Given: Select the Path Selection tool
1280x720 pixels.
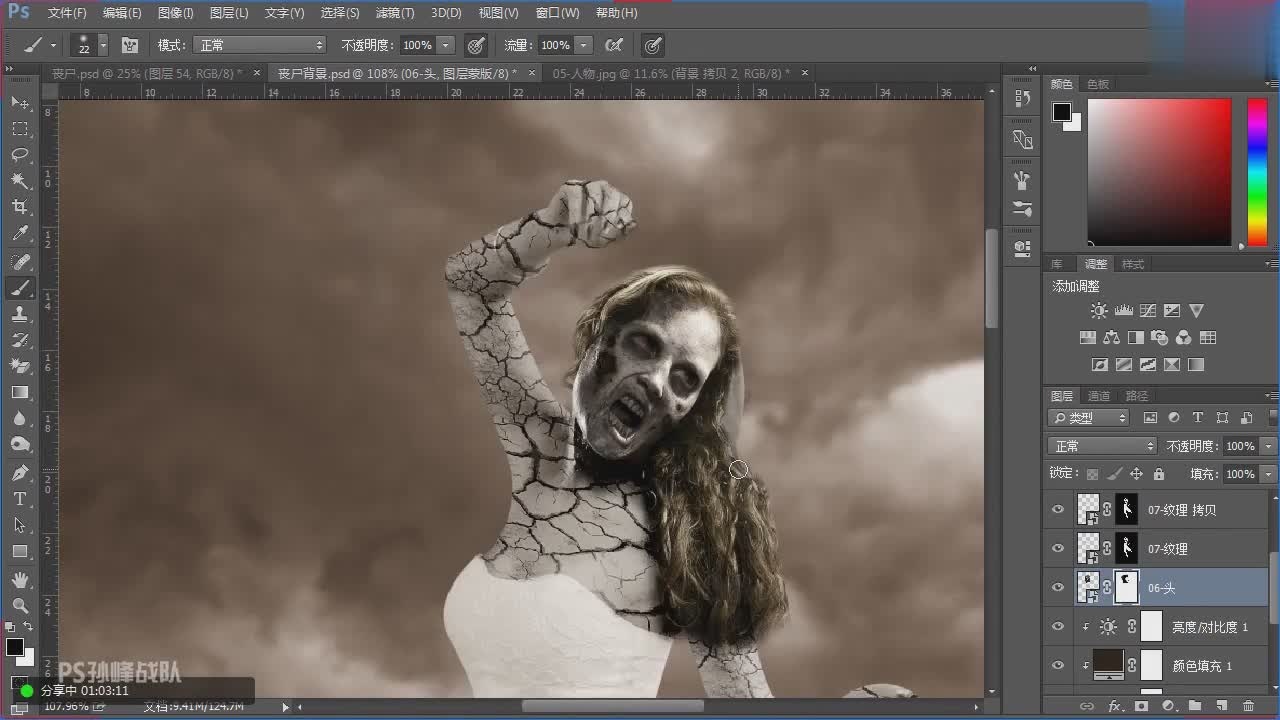Looking at the screenshot, I should click(20, 524).
